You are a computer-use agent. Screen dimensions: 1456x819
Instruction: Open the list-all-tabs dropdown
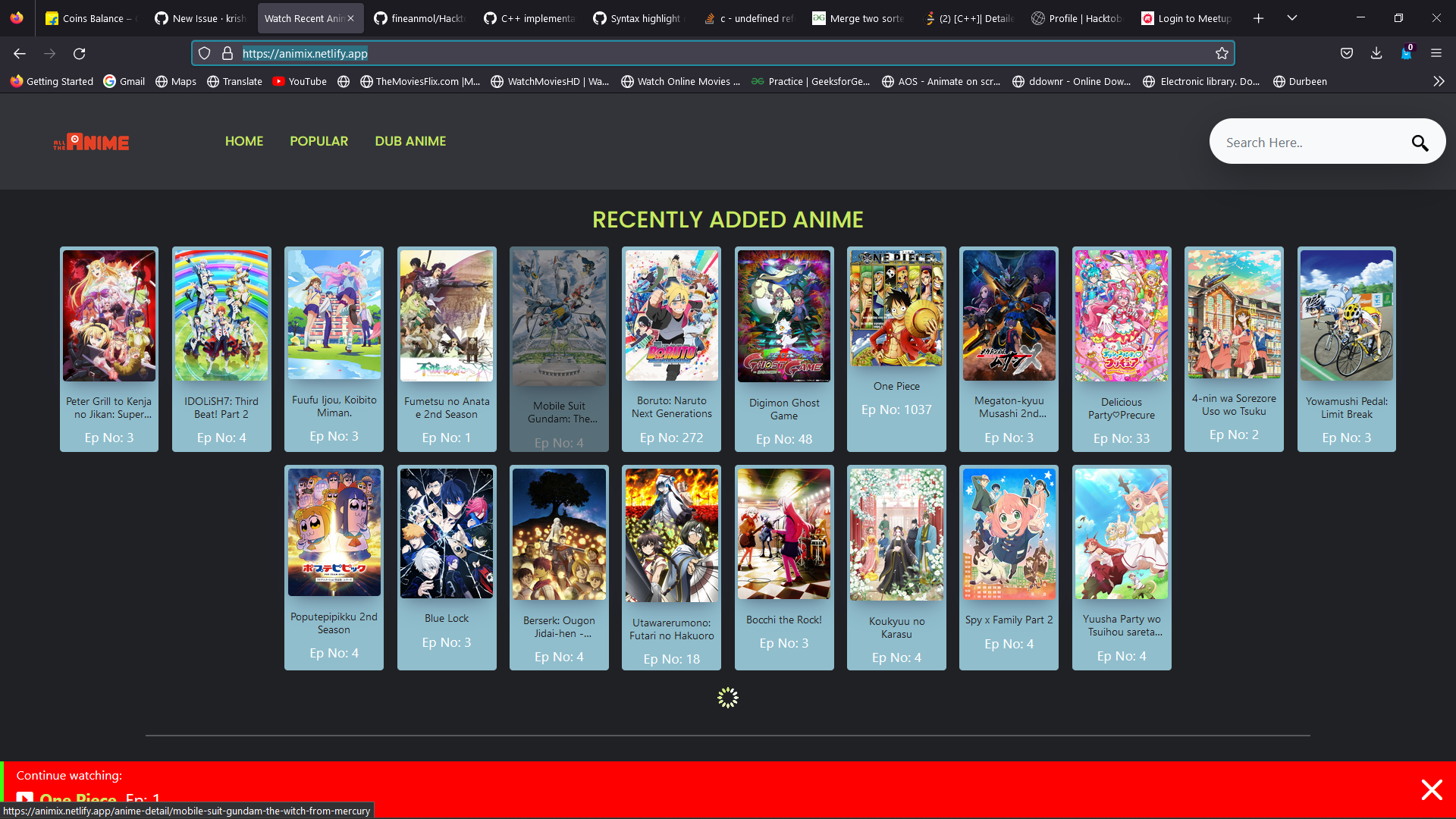click(1292, 17)
